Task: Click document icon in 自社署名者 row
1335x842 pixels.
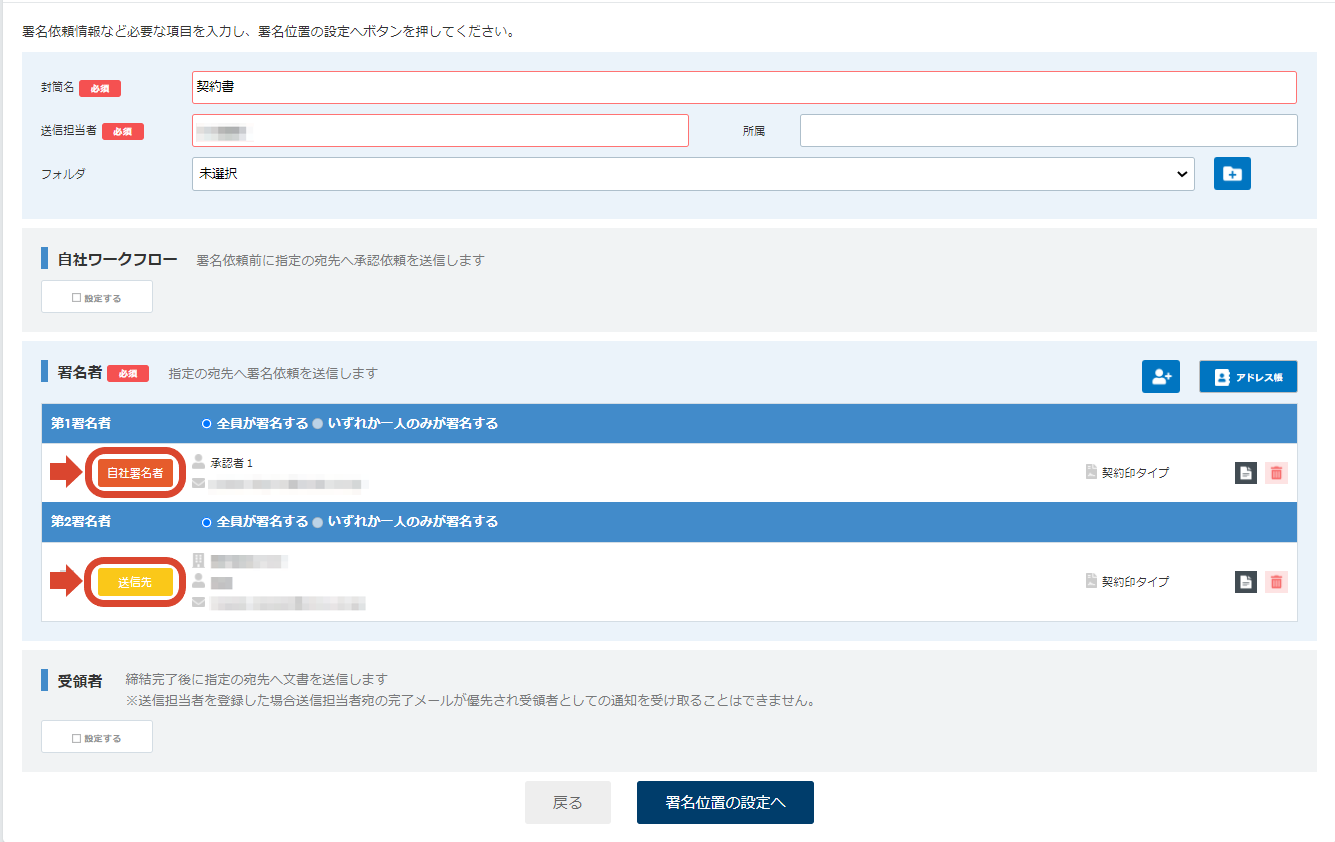Action: [1245, 473]
